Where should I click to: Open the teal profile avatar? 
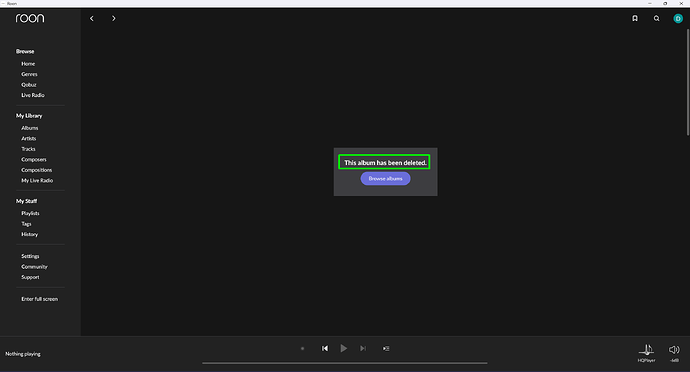pos(678,18)
